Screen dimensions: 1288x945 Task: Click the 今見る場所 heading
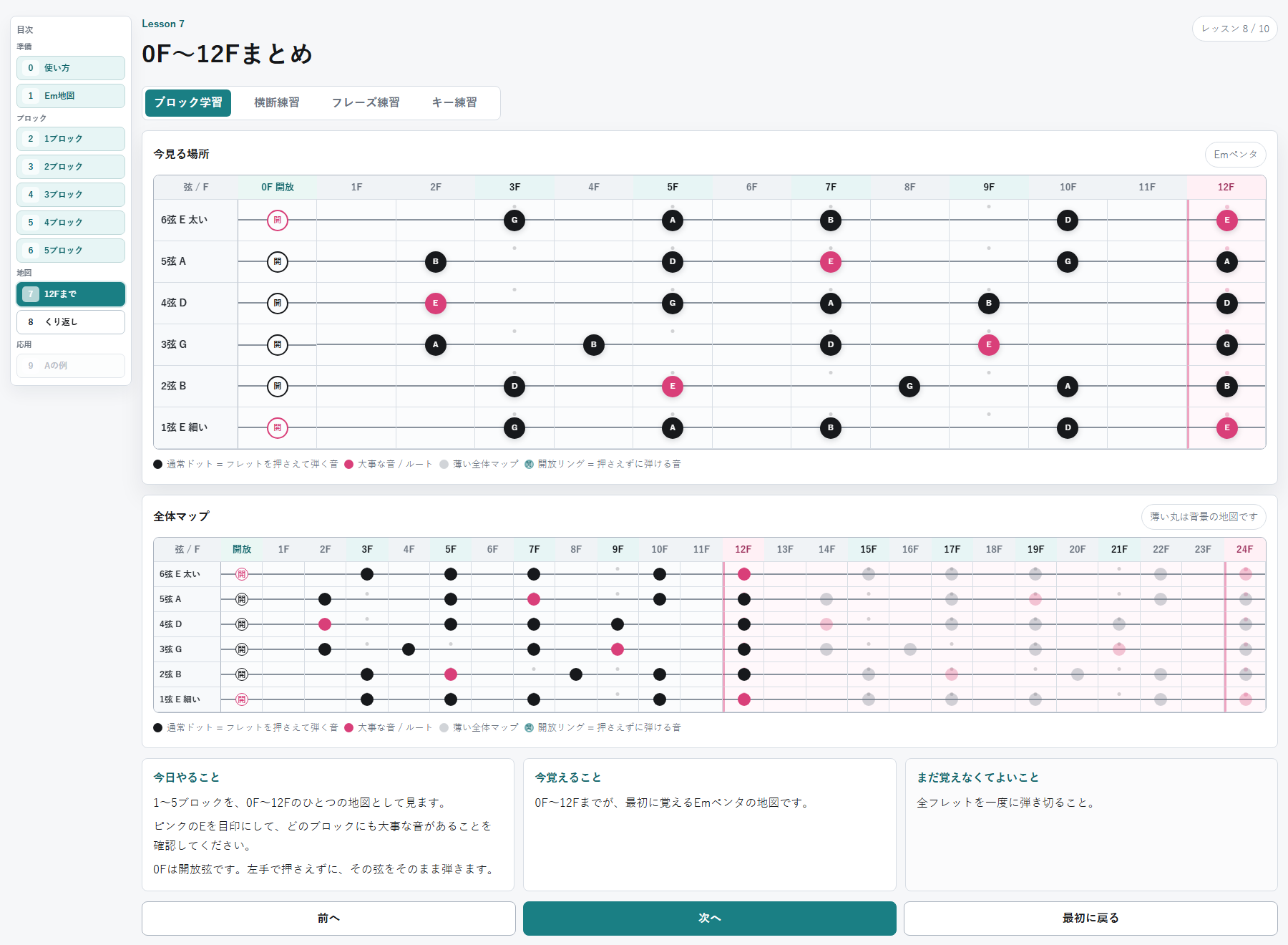(x=182, y=155)
